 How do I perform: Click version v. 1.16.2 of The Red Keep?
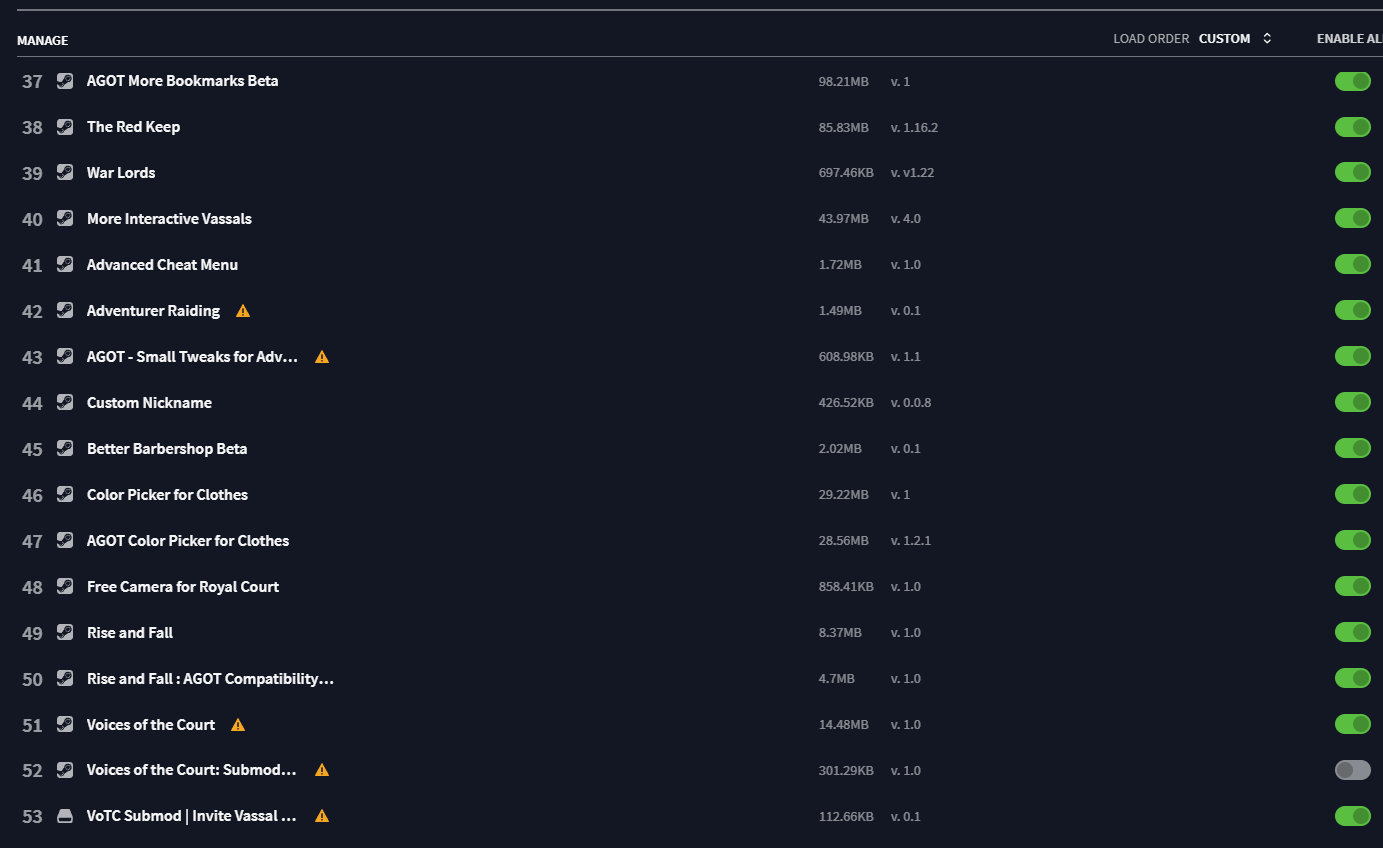[x=914, y=127]
